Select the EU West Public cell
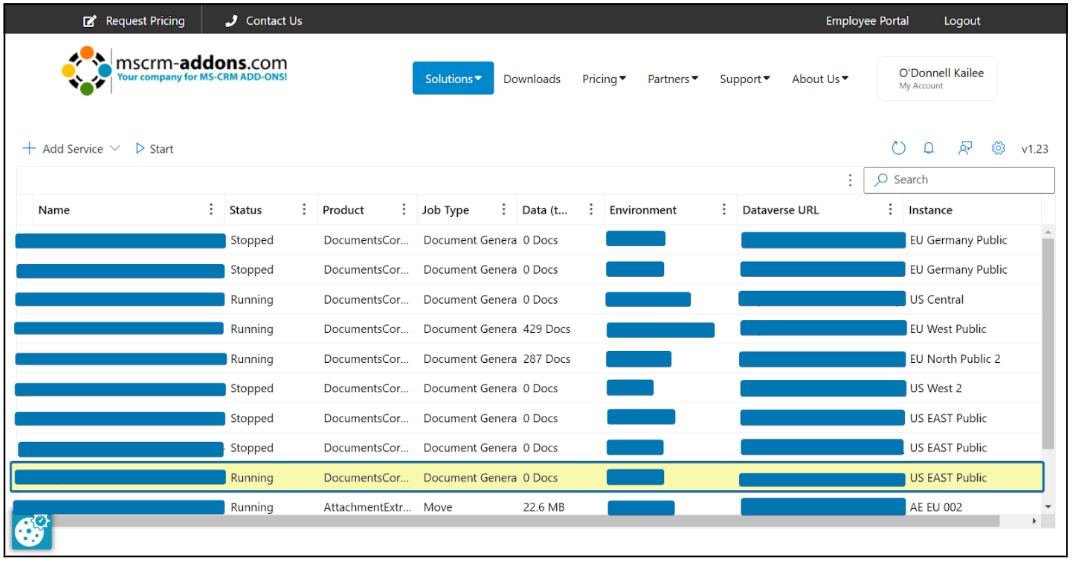1074x562 pixels. (948, 329)
